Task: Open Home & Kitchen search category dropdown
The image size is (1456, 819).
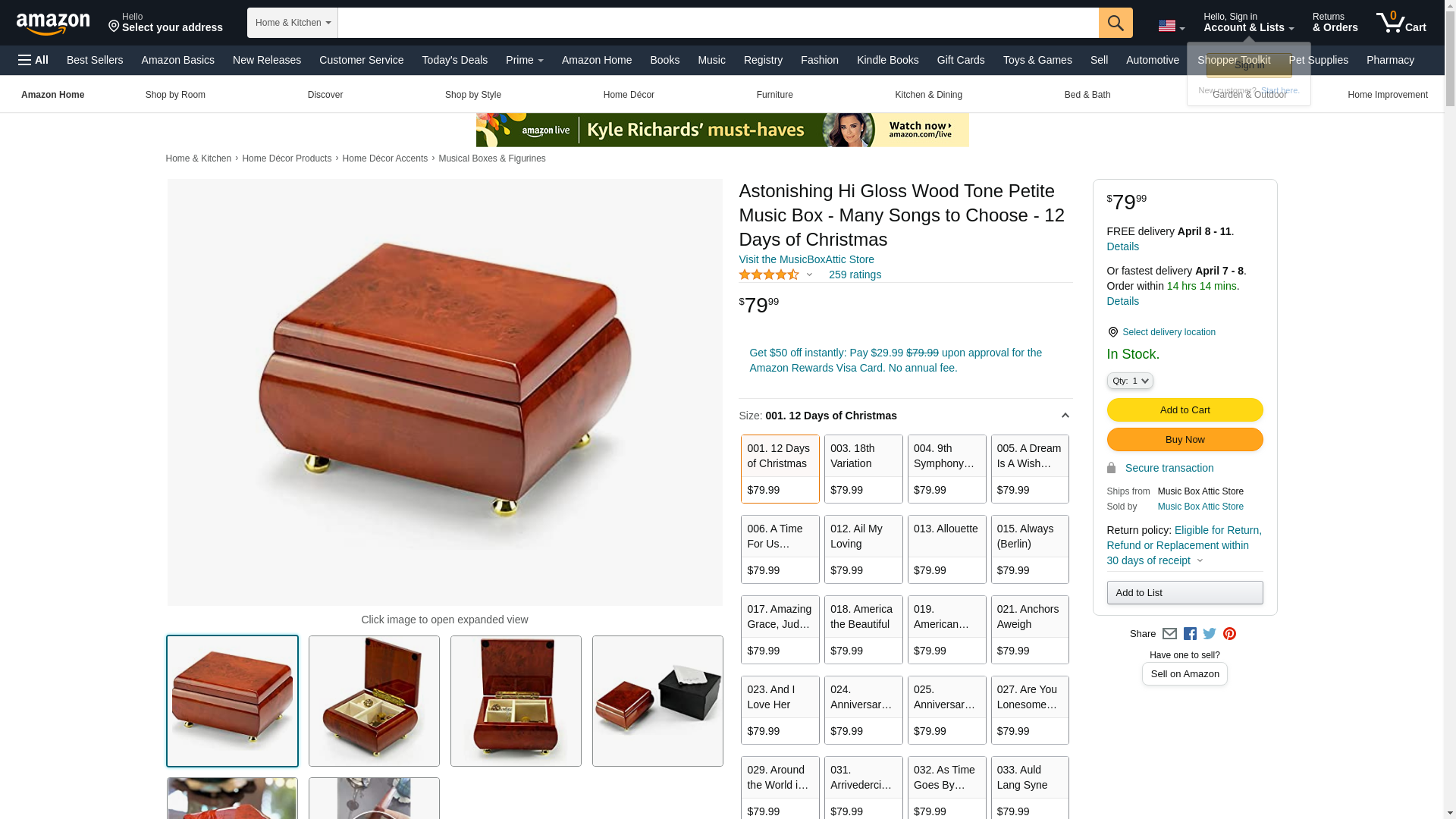Action: pos(292,23)
